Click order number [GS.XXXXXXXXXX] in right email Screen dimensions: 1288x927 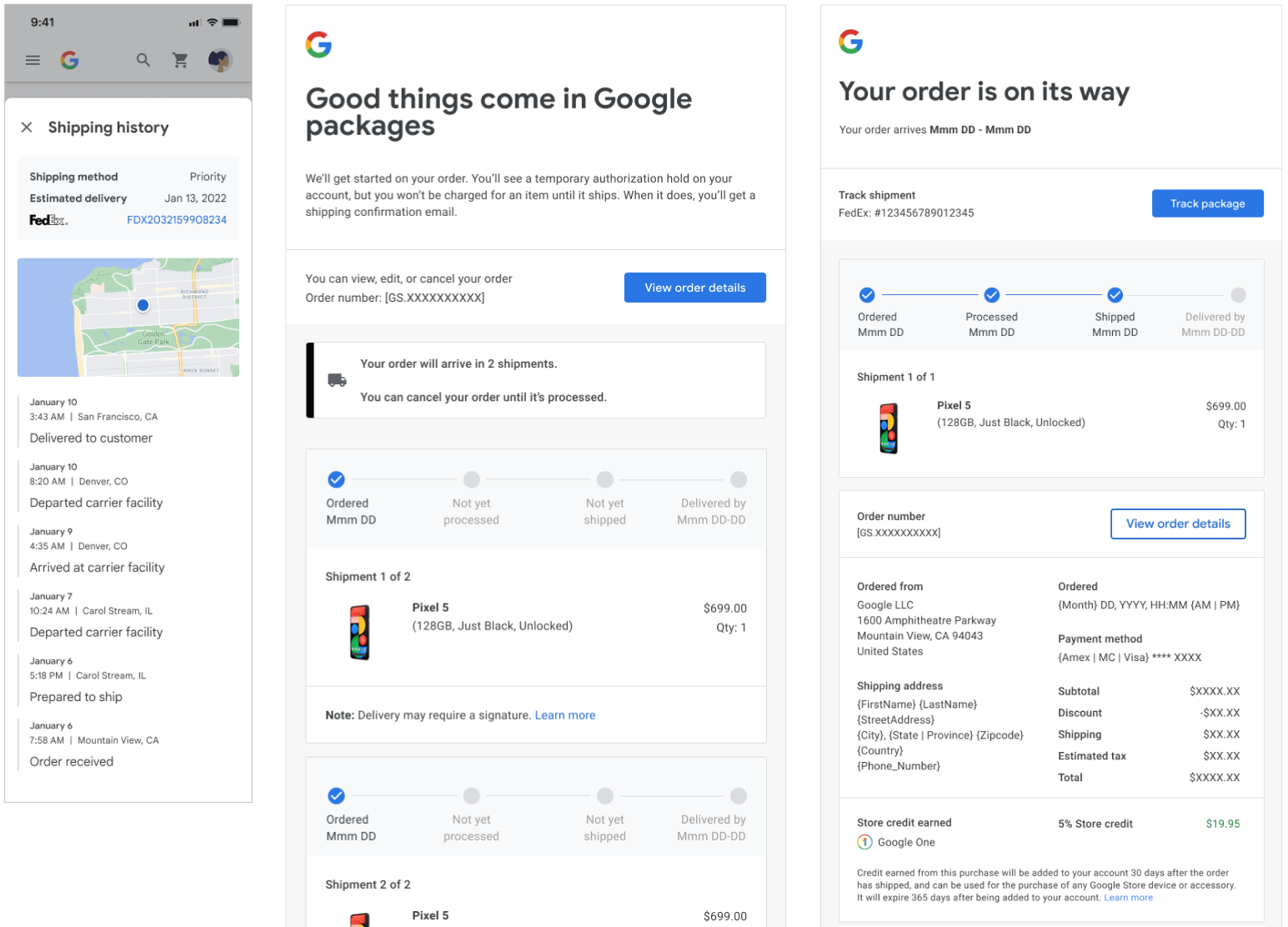tap(899, 533)
